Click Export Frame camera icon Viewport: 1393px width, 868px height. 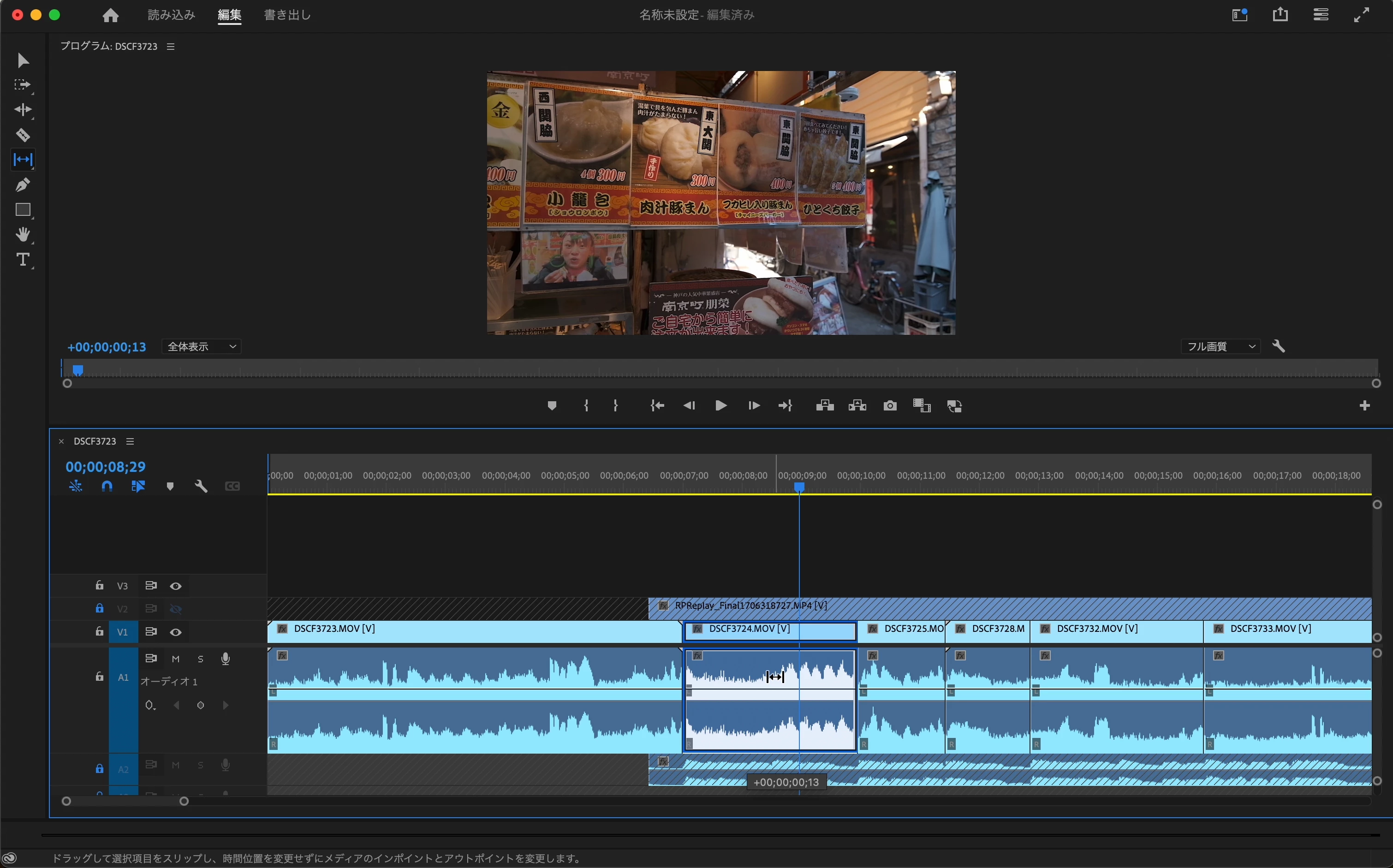point(890,406)
